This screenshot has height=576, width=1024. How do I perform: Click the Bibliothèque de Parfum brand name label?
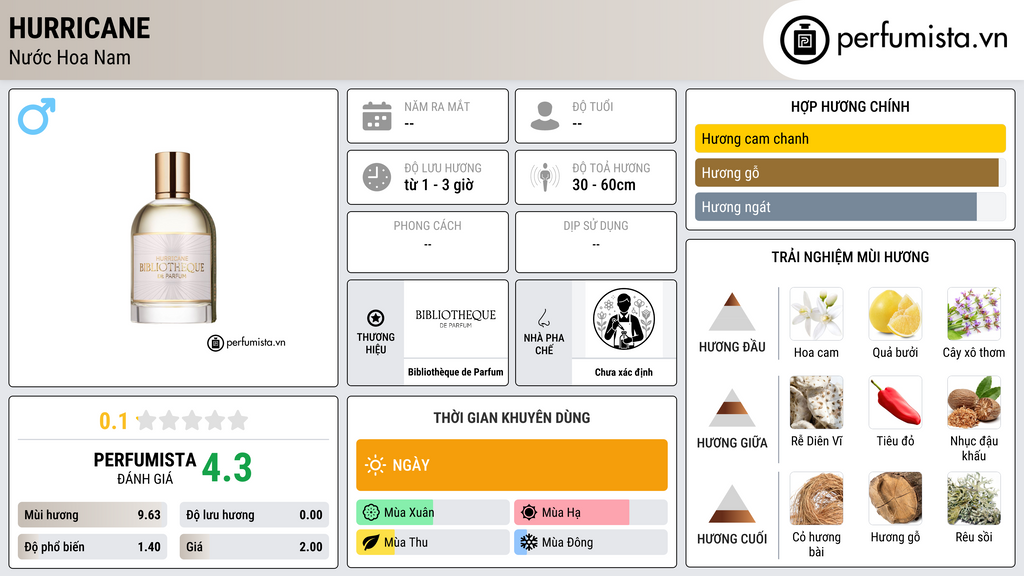coord(456,372)
